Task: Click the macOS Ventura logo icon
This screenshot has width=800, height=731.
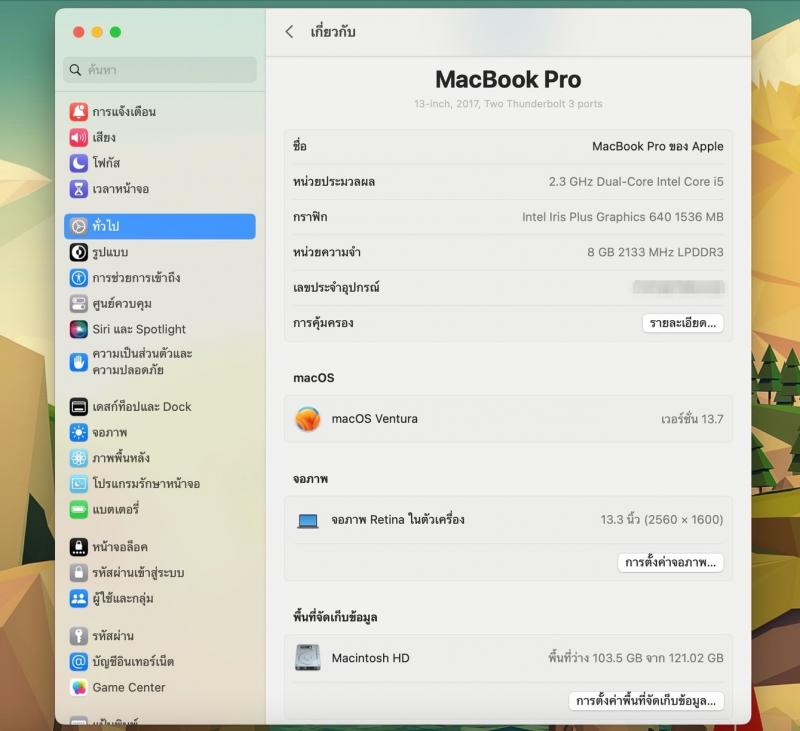Action: tap(308, 419)
